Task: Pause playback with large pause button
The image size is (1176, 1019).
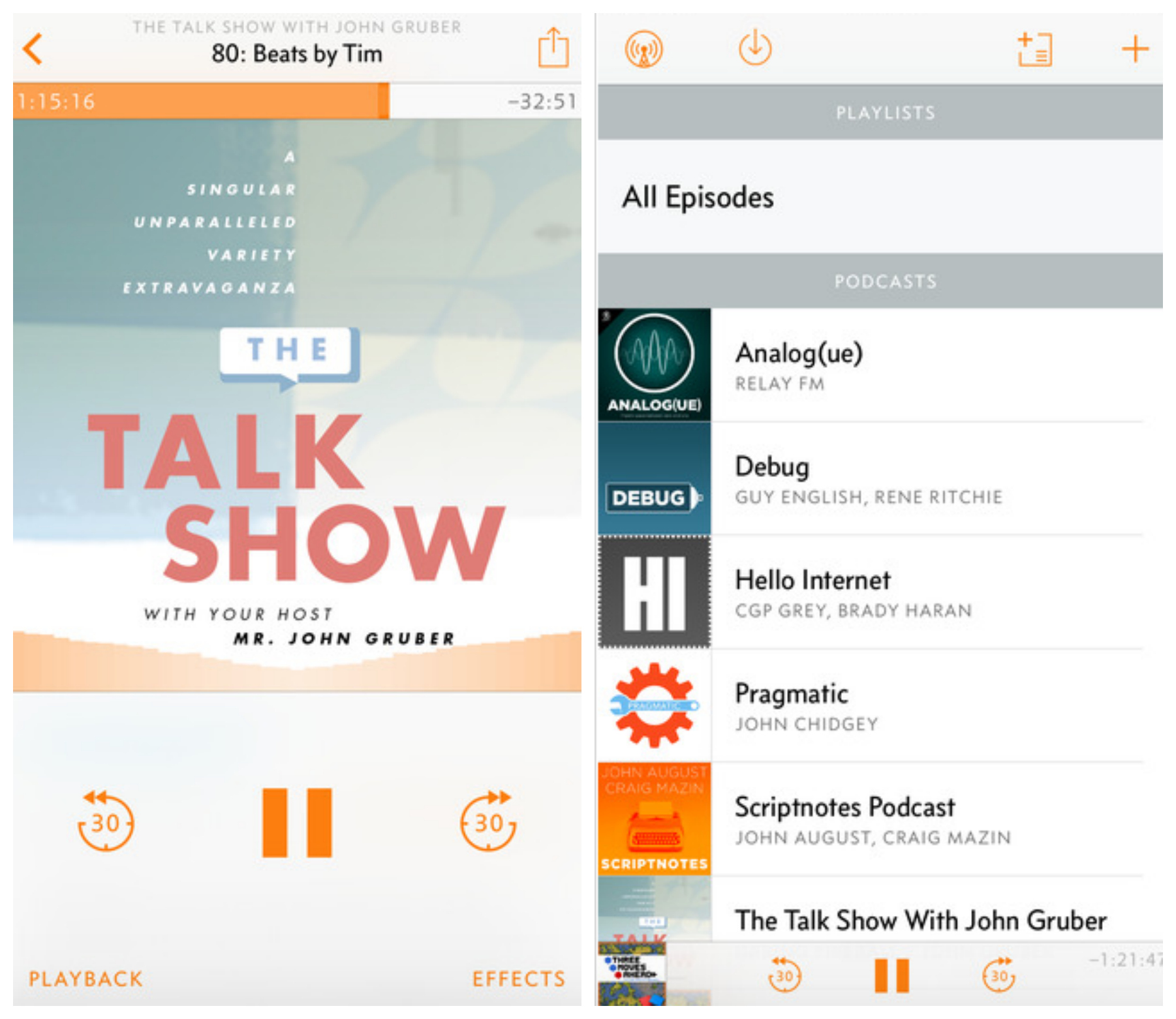Action: [297, 822]
